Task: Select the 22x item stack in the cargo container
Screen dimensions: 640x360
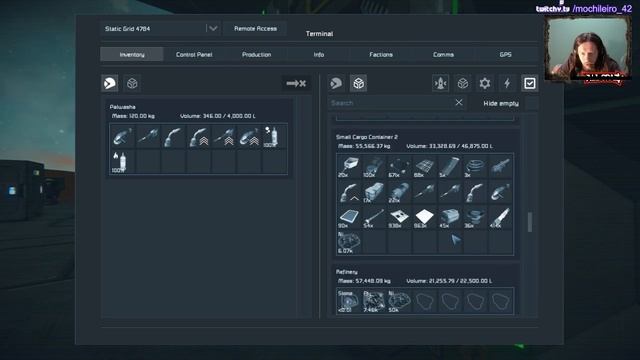Action: (x=399, y=192)
